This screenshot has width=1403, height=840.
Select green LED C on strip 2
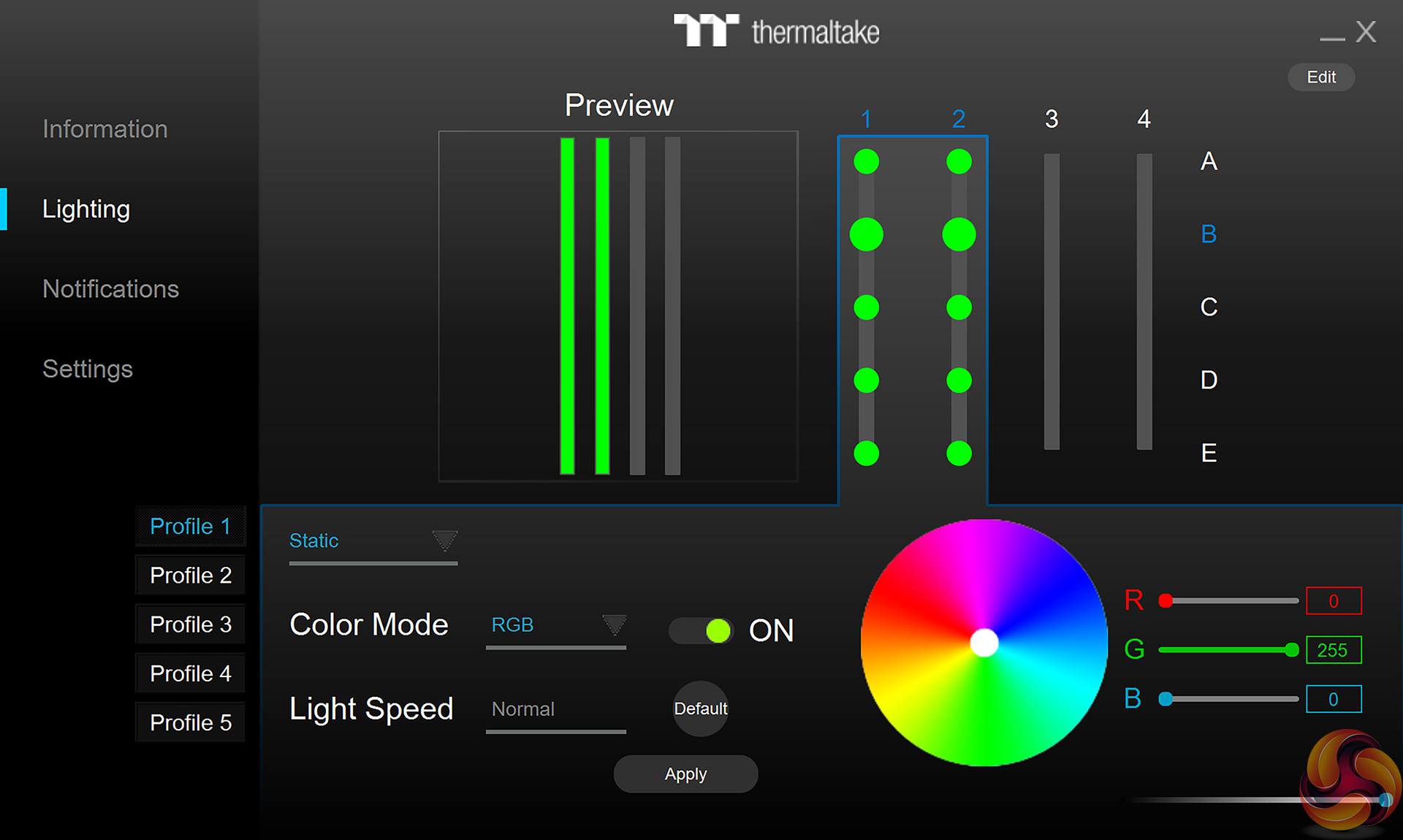959,308
